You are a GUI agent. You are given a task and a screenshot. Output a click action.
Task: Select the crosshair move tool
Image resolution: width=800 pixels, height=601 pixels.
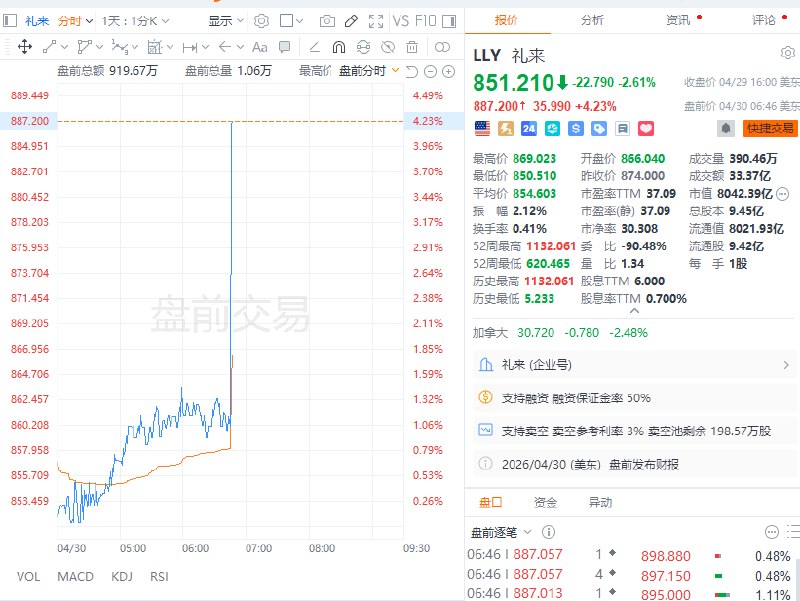pos(25,47)
